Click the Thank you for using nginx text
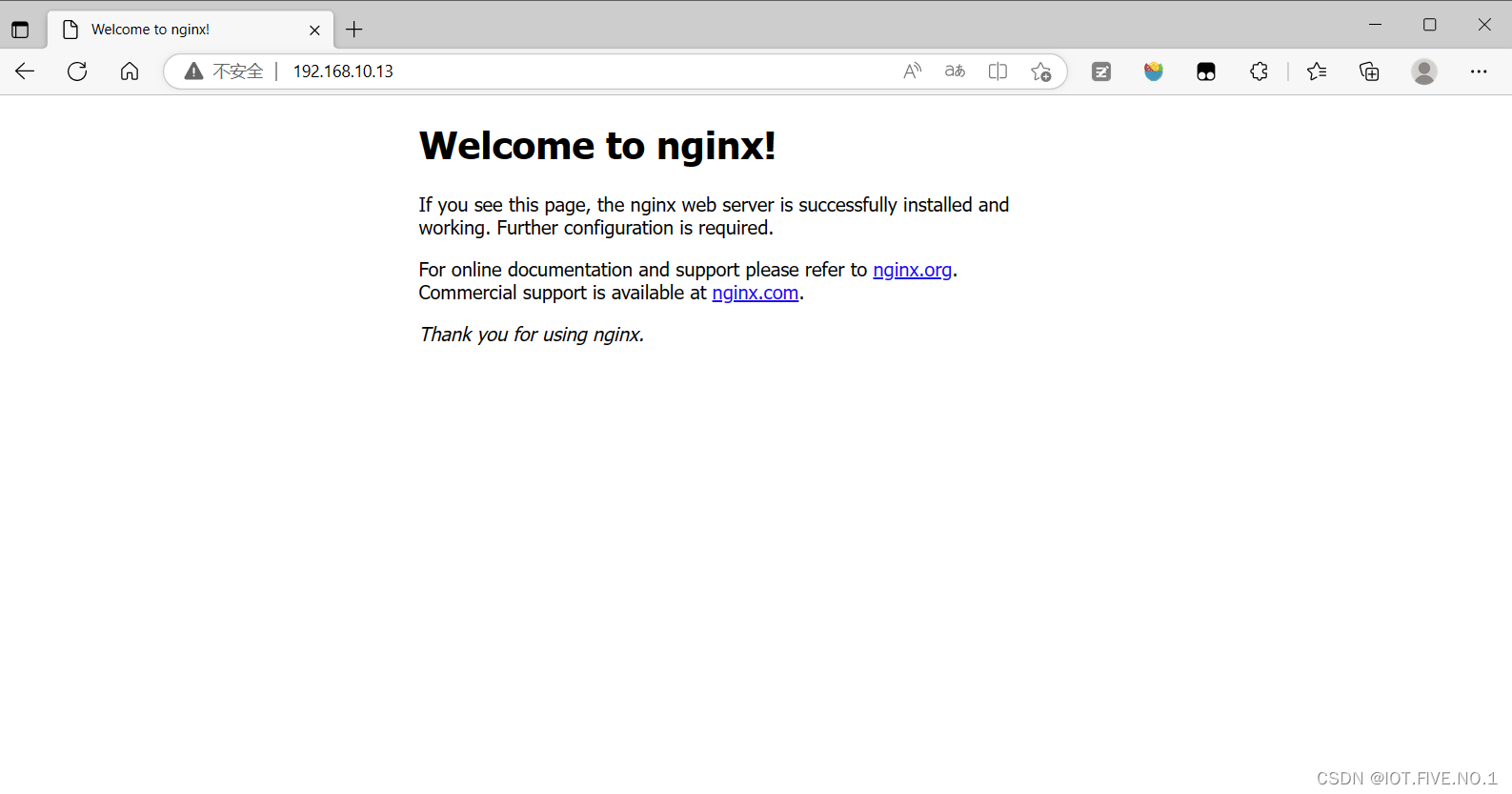This screenshot has width=1512, height=794. [x=532, y=335]
